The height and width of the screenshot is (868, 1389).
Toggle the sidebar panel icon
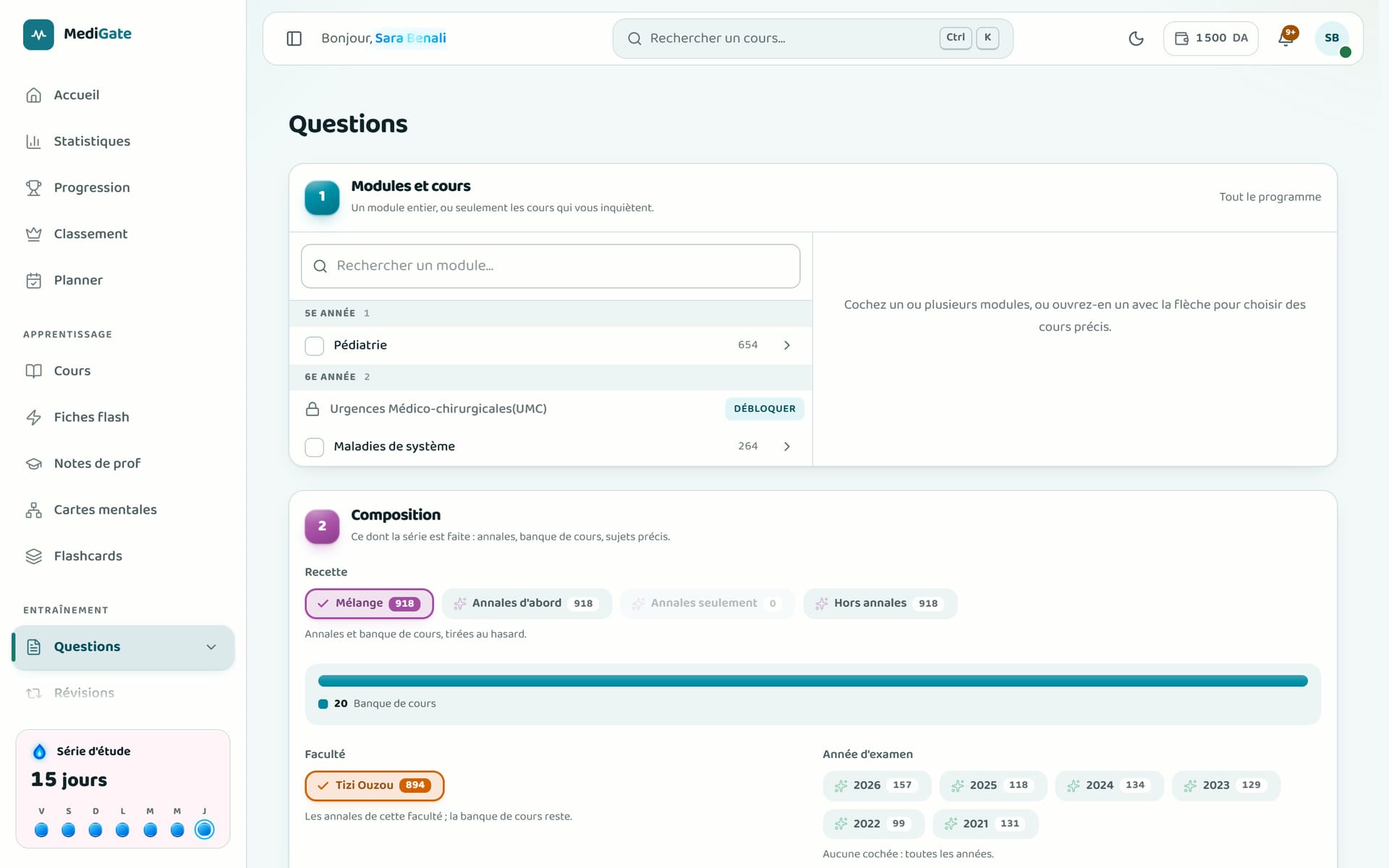[x=294, y=38]
